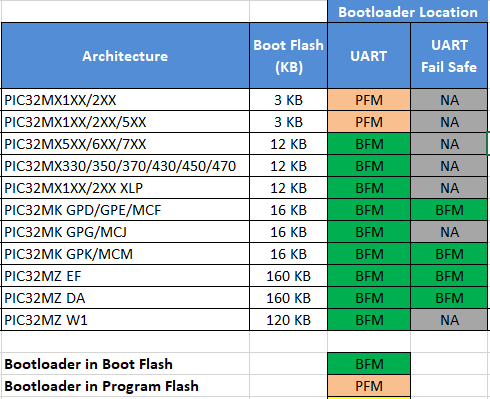The width and height of the screenshot is (490, 399).
Task: Select the 3 KB cell for PIC32MX1XX/2XX/5XX
Action: [288, 122]
